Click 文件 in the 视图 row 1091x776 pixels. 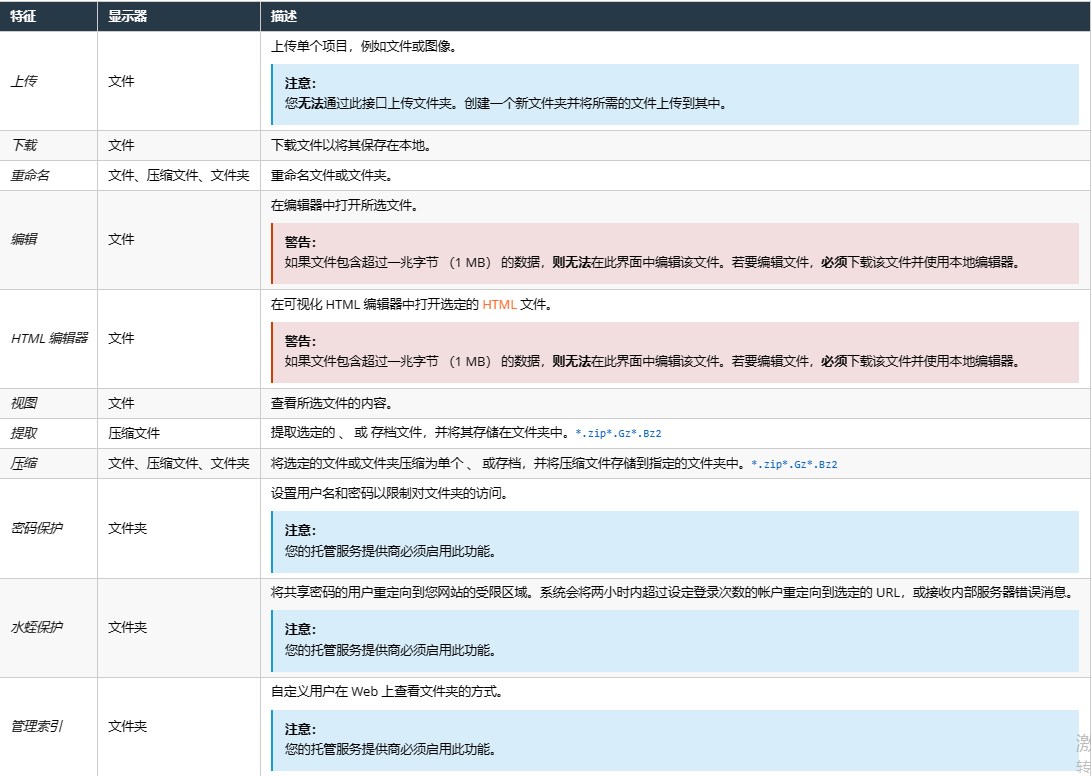coord(121,403)
